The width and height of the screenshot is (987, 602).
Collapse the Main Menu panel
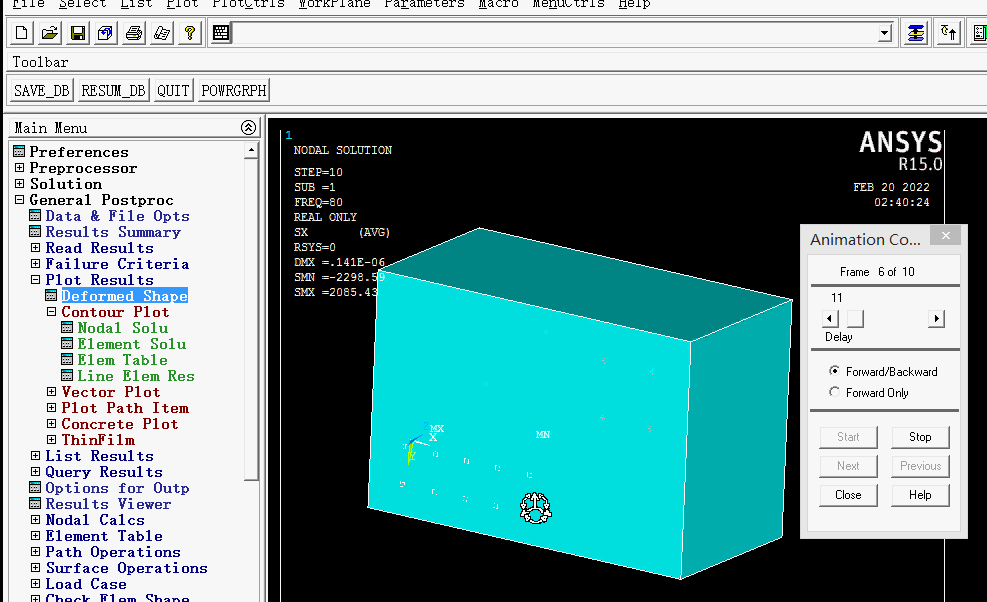pos(248,128)
